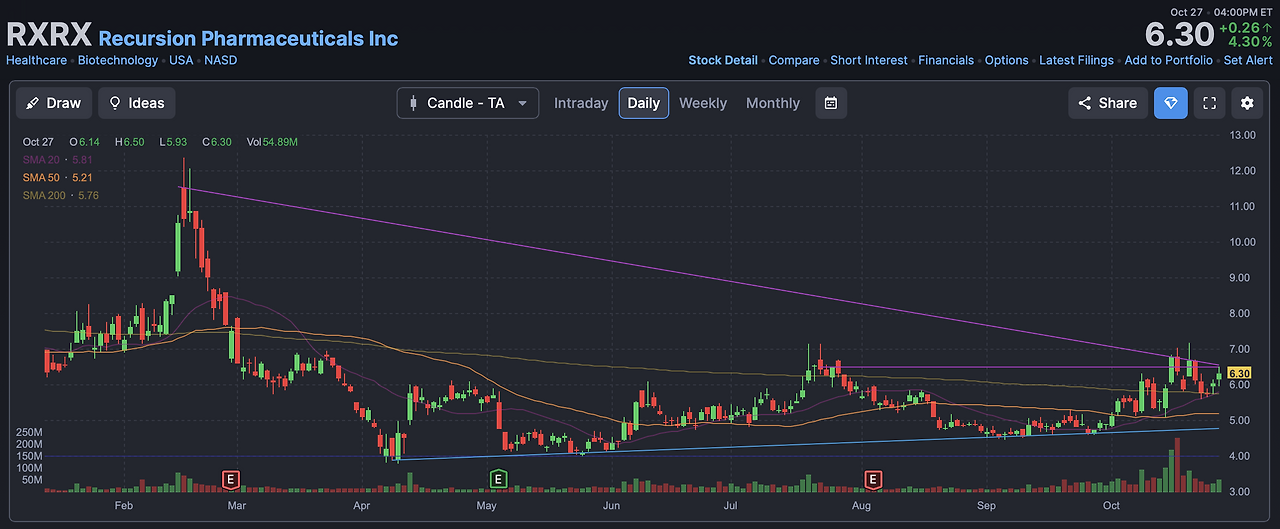Image resolution: width=1280 pixels, height=529 pixels.
Task: Click the 10.00 price axis label
Action: click(x=1244, y=242)
